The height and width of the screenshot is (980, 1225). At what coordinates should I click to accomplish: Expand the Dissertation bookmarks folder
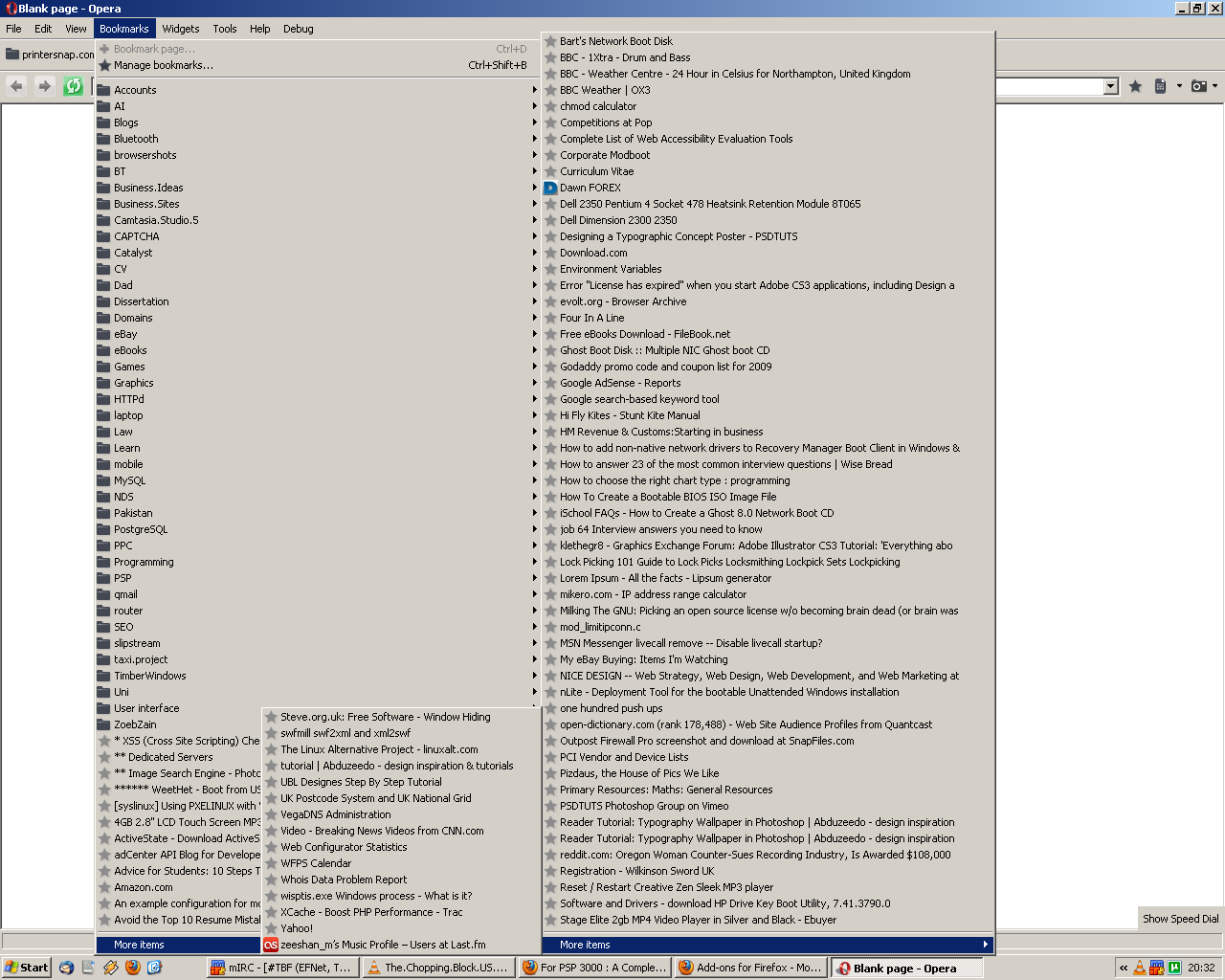tap(141, 301)
